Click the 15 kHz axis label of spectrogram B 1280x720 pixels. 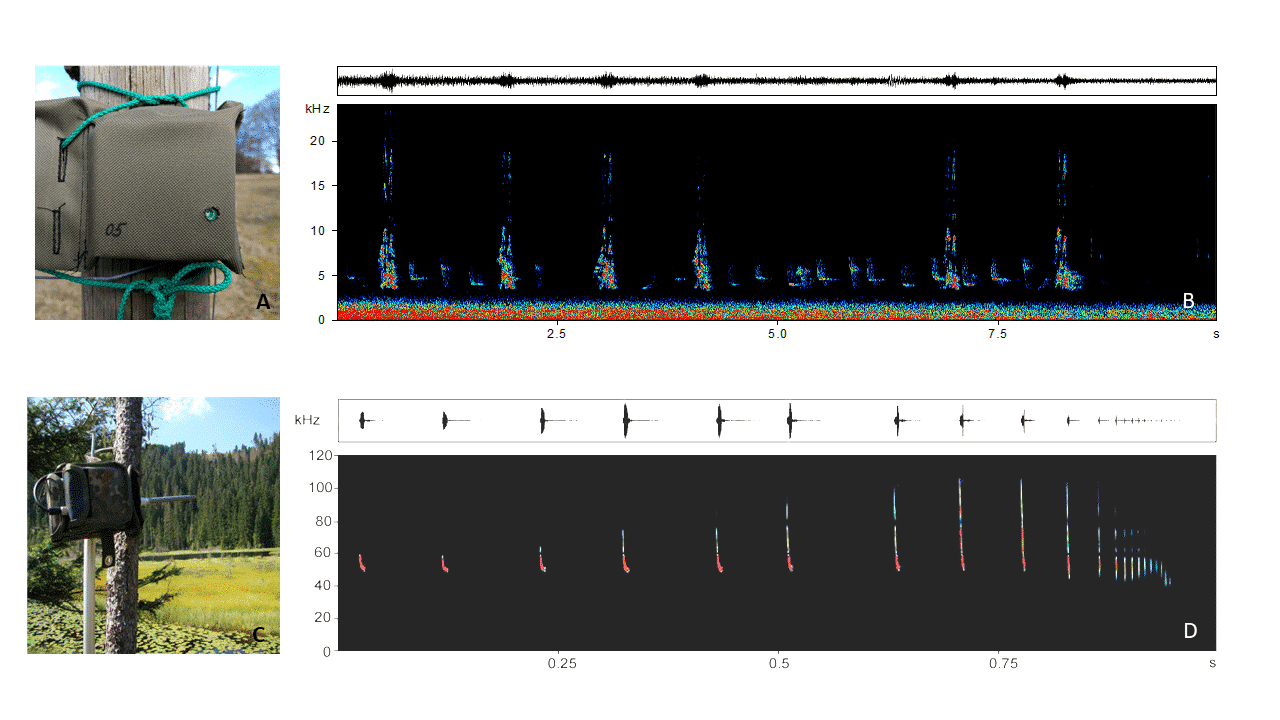pyautogui.click(x=319, y=186)
